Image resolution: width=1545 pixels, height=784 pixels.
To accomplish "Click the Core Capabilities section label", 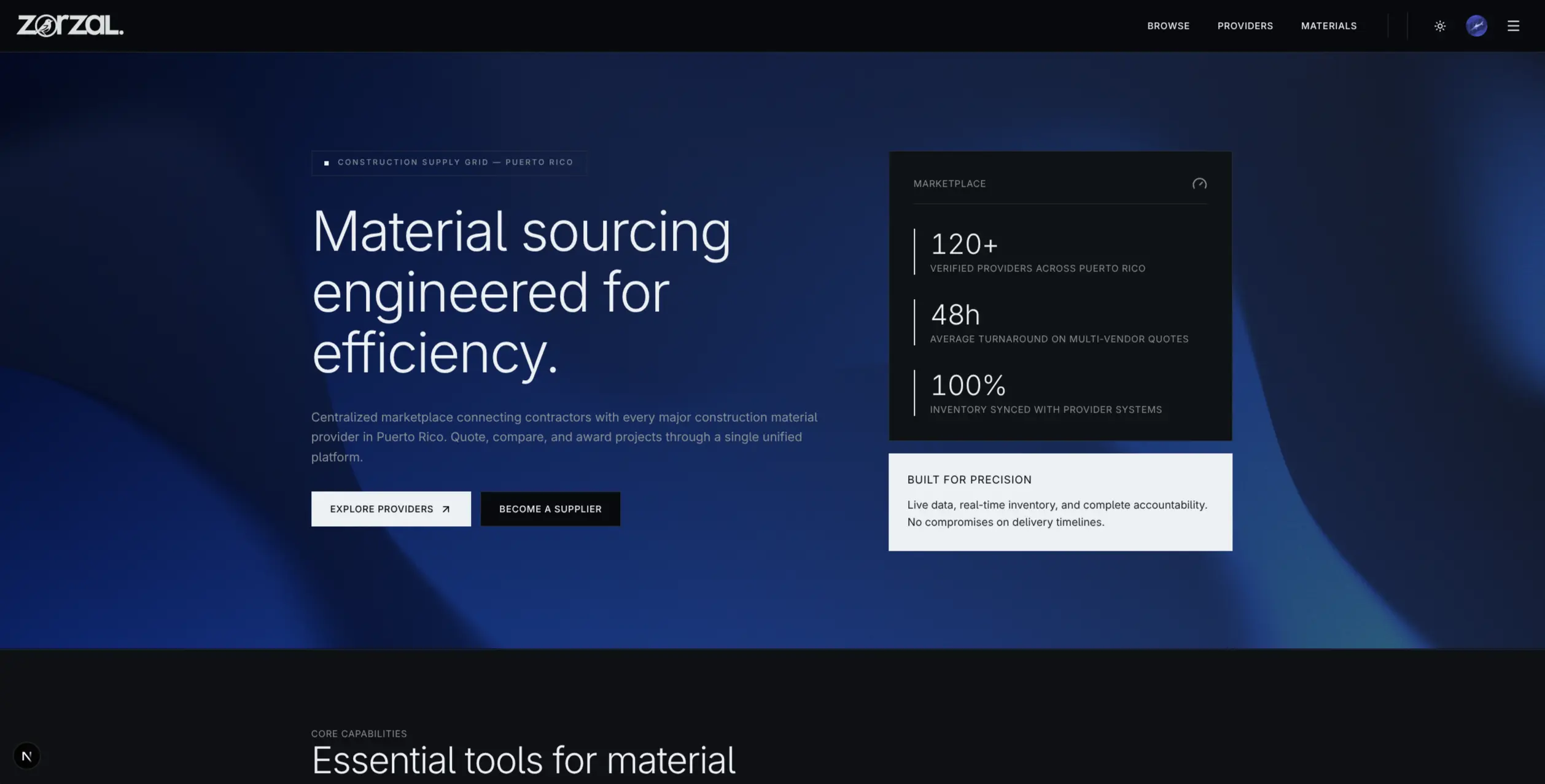I will pos(359,734).
